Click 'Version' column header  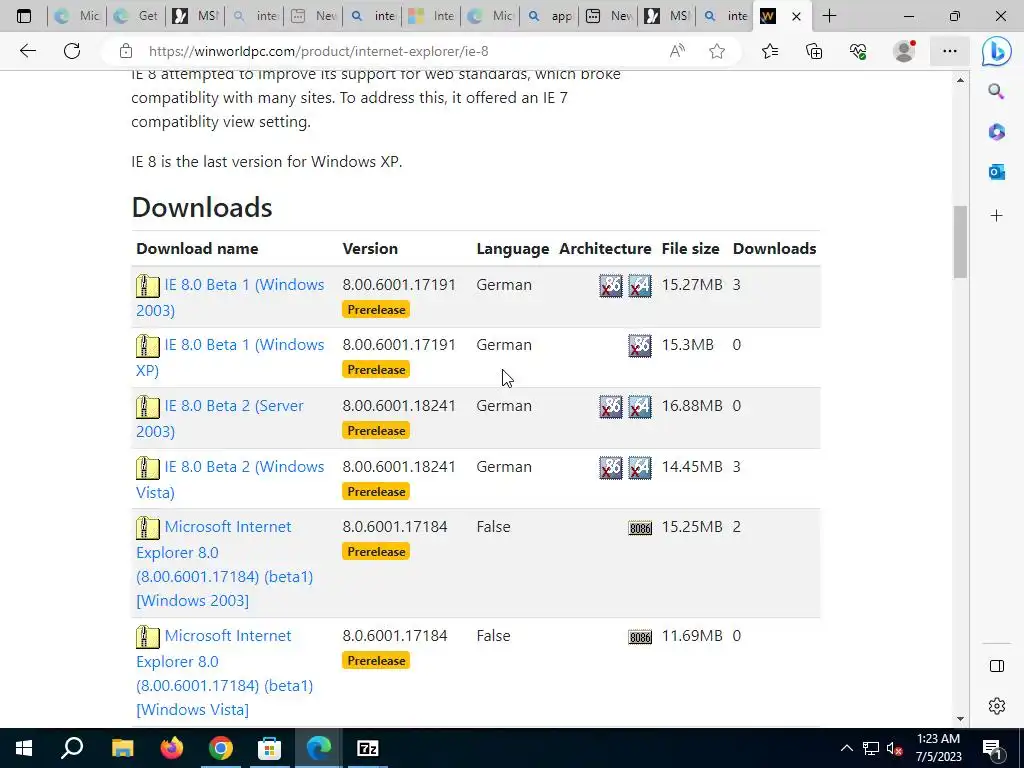(x=370, y=249)
